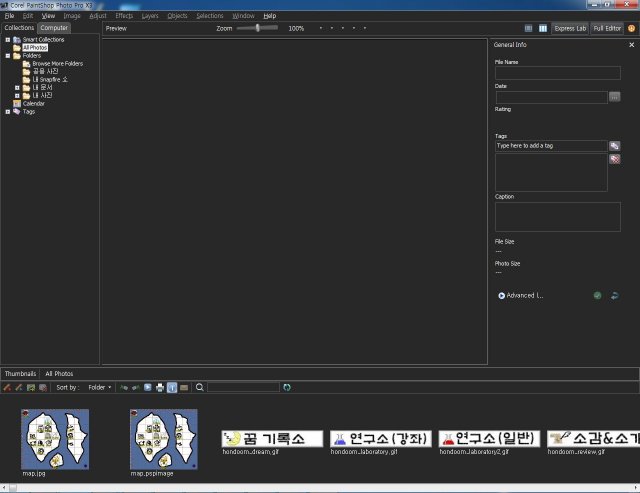Image resolution: width=640 pixels, height=493 pixels.
Task: Adjust the preview Zoom slider
Action: (258, 28)
